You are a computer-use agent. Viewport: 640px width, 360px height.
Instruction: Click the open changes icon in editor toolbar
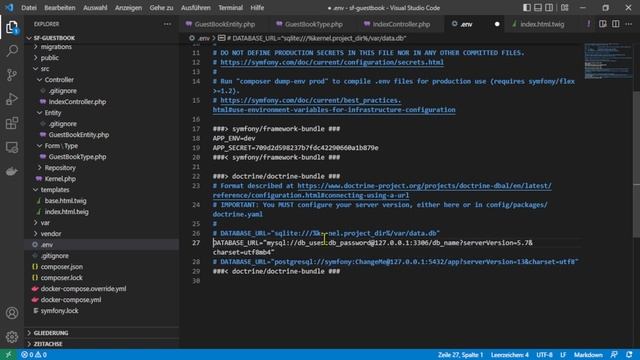coord(602,24)
